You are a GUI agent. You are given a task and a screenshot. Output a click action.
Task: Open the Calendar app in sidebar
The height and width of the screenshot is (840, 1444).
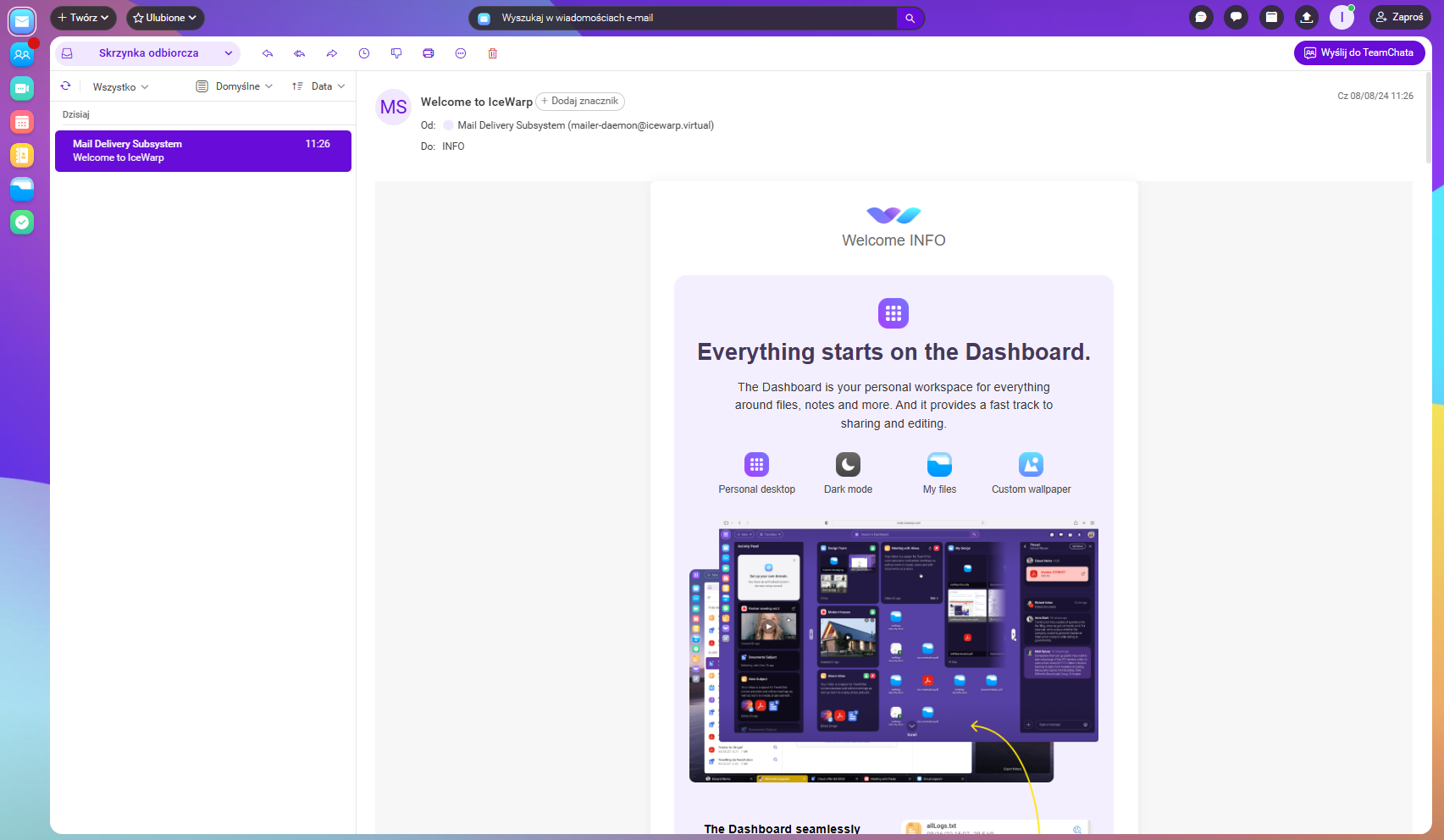[x=22, y=122]
